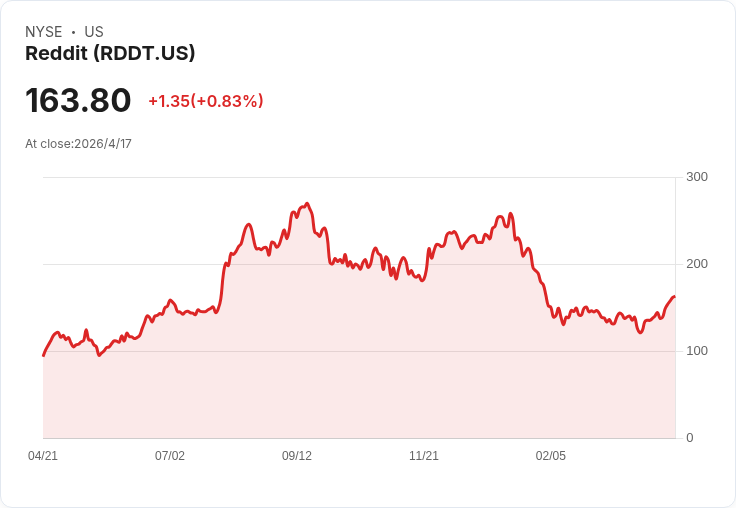Click the +1.35(+0.83%) price change

click(x=205, y=101)
